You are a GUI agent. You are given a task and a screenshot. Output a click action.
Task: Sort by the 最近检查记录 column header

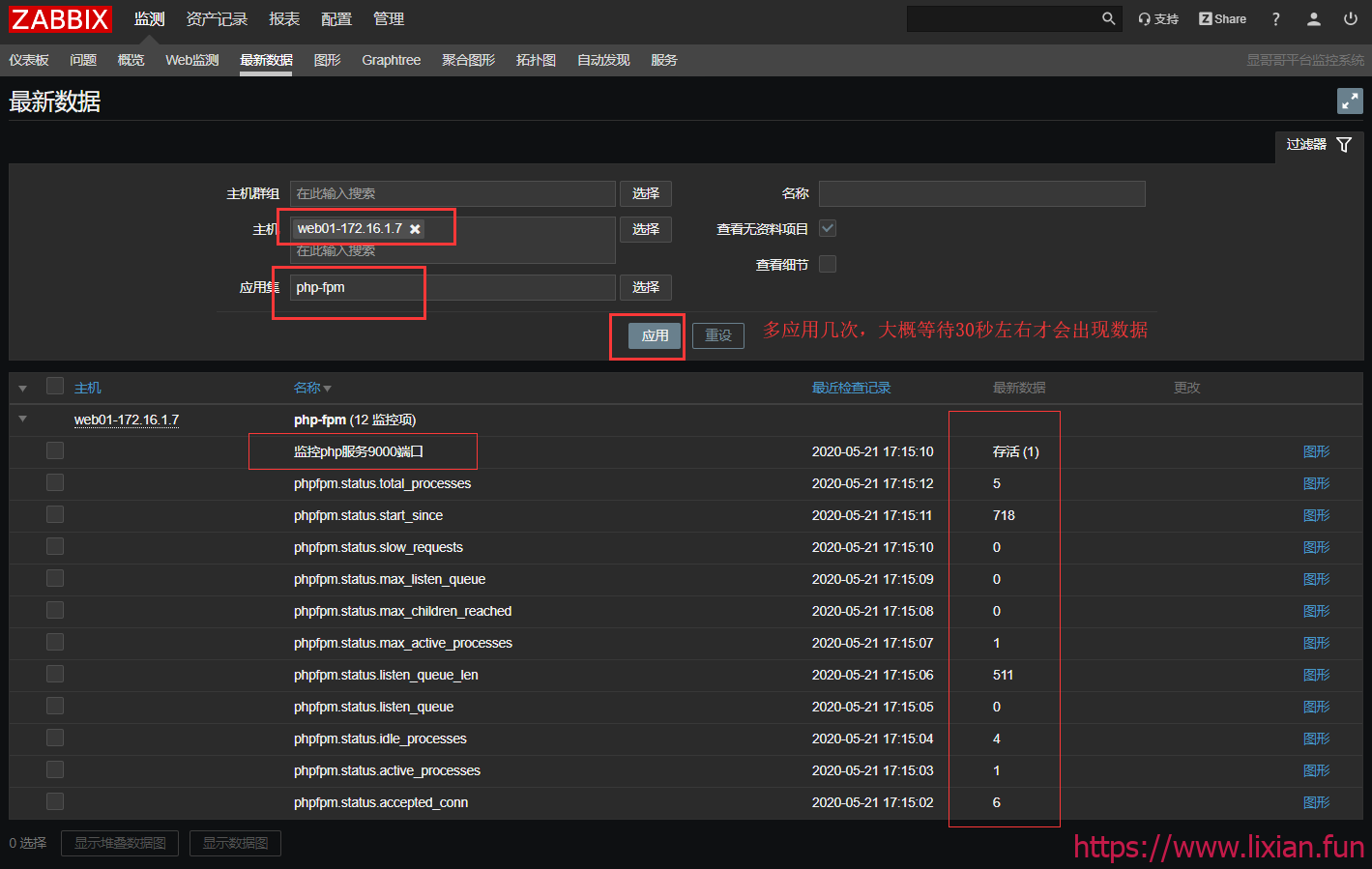point(851,388)
